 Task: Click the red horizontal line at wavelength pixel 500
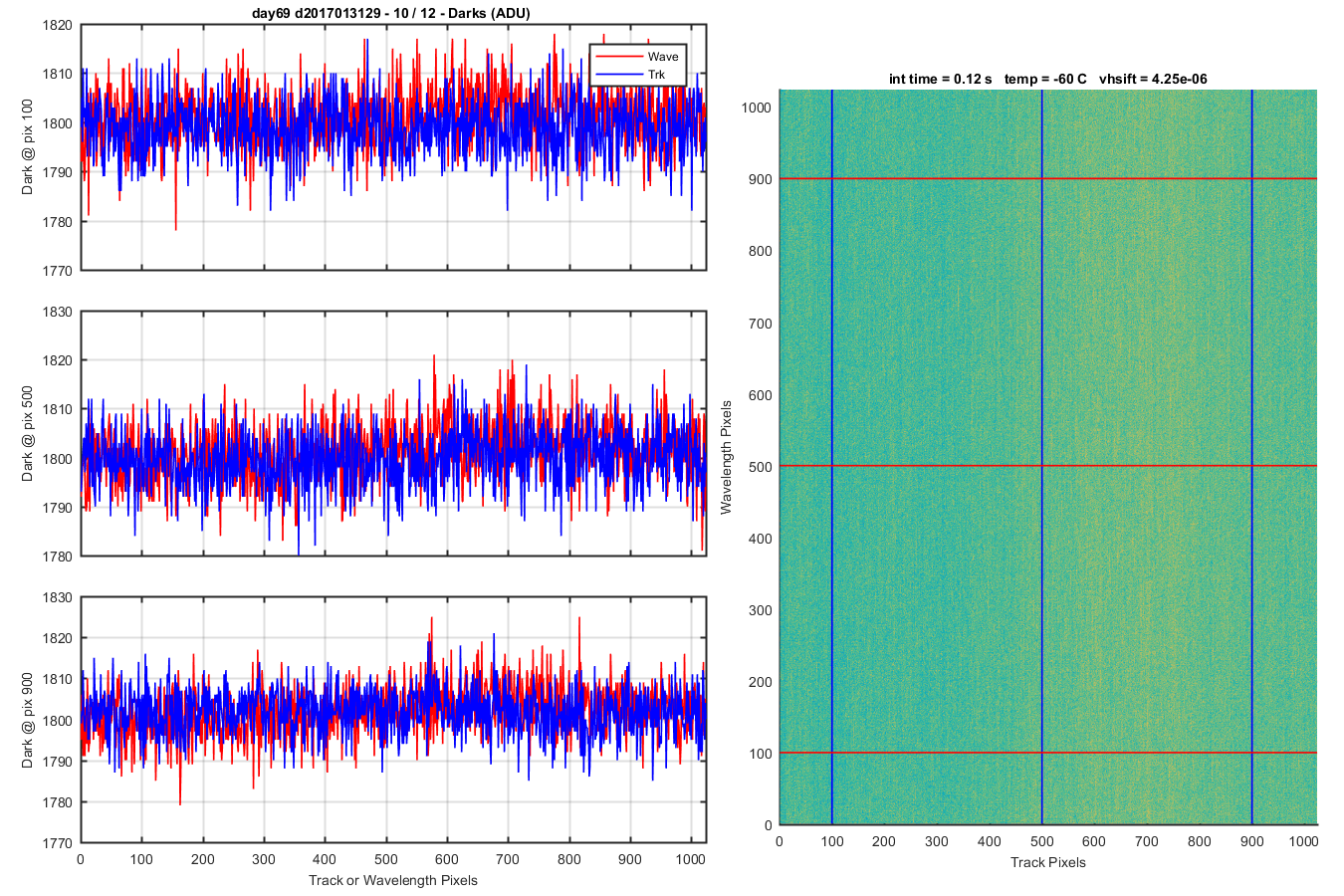coord(1048,466)
